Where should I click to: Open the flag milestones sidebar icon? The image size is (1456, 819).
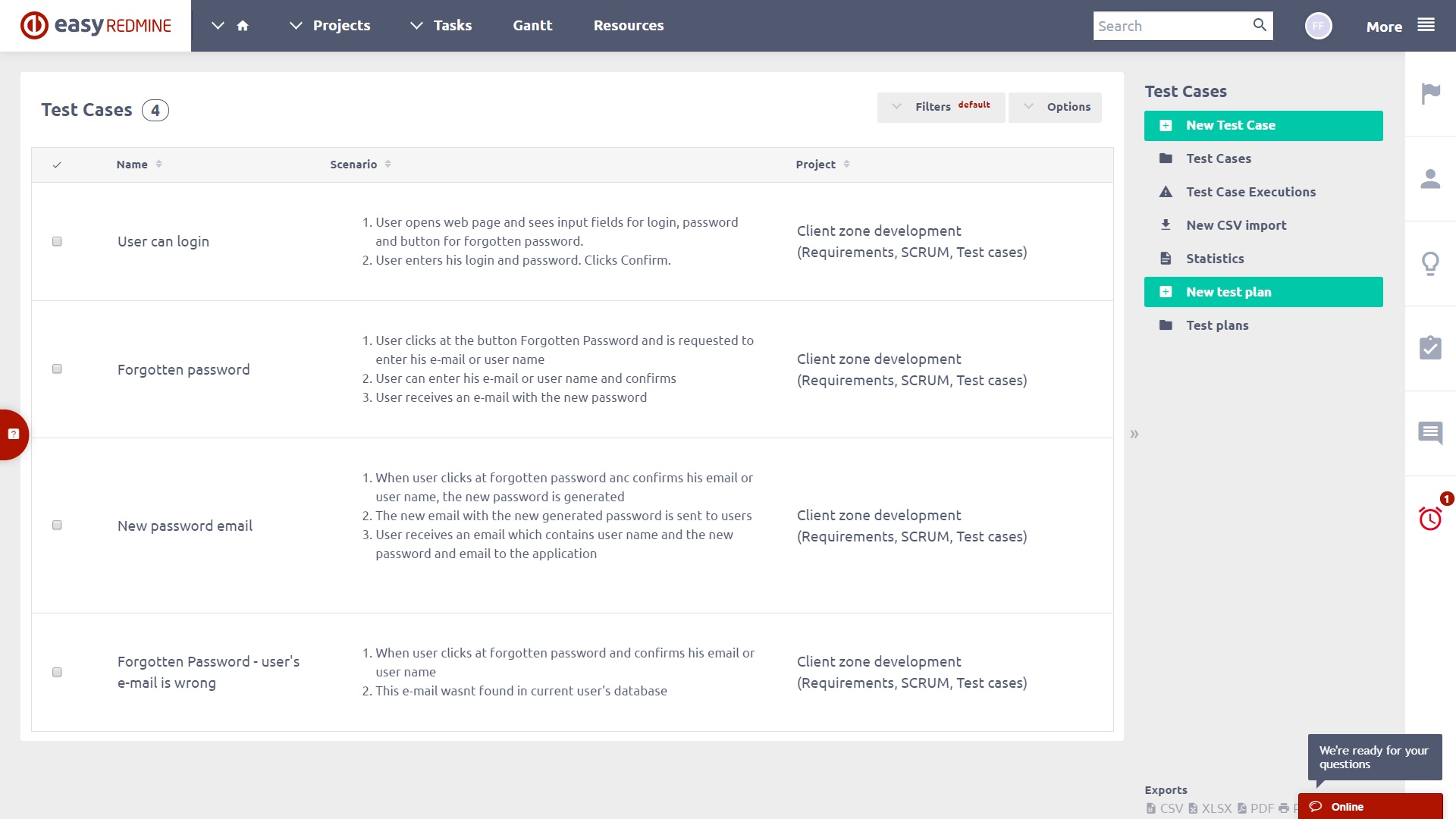coord(1430,94)
